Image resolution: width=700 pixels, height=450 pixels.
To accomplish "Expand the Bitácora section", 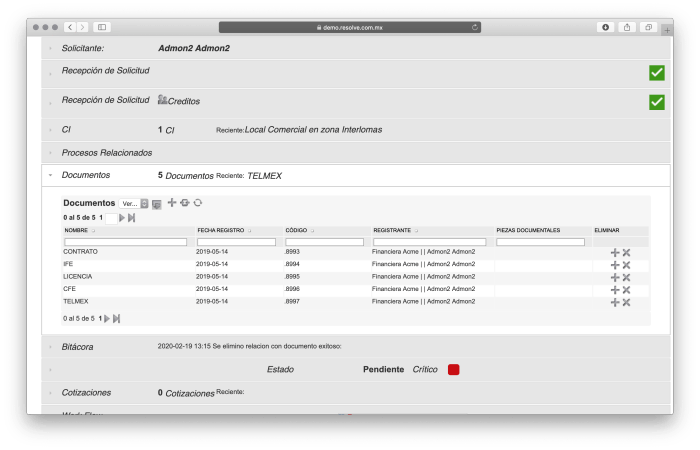I will [x=50, y=346].
